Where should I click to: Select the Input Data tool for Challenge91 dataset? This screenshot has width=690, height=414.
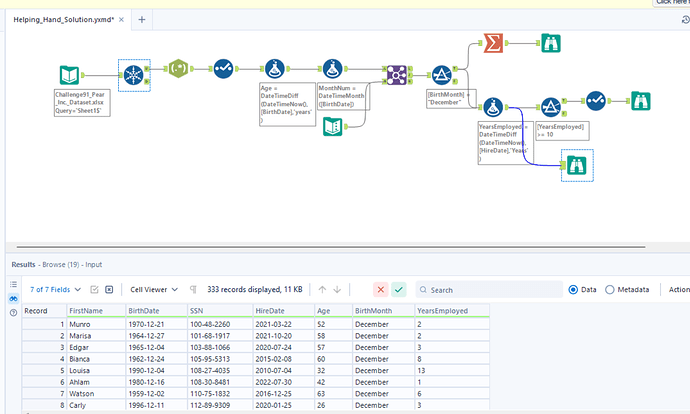point(69,73)
